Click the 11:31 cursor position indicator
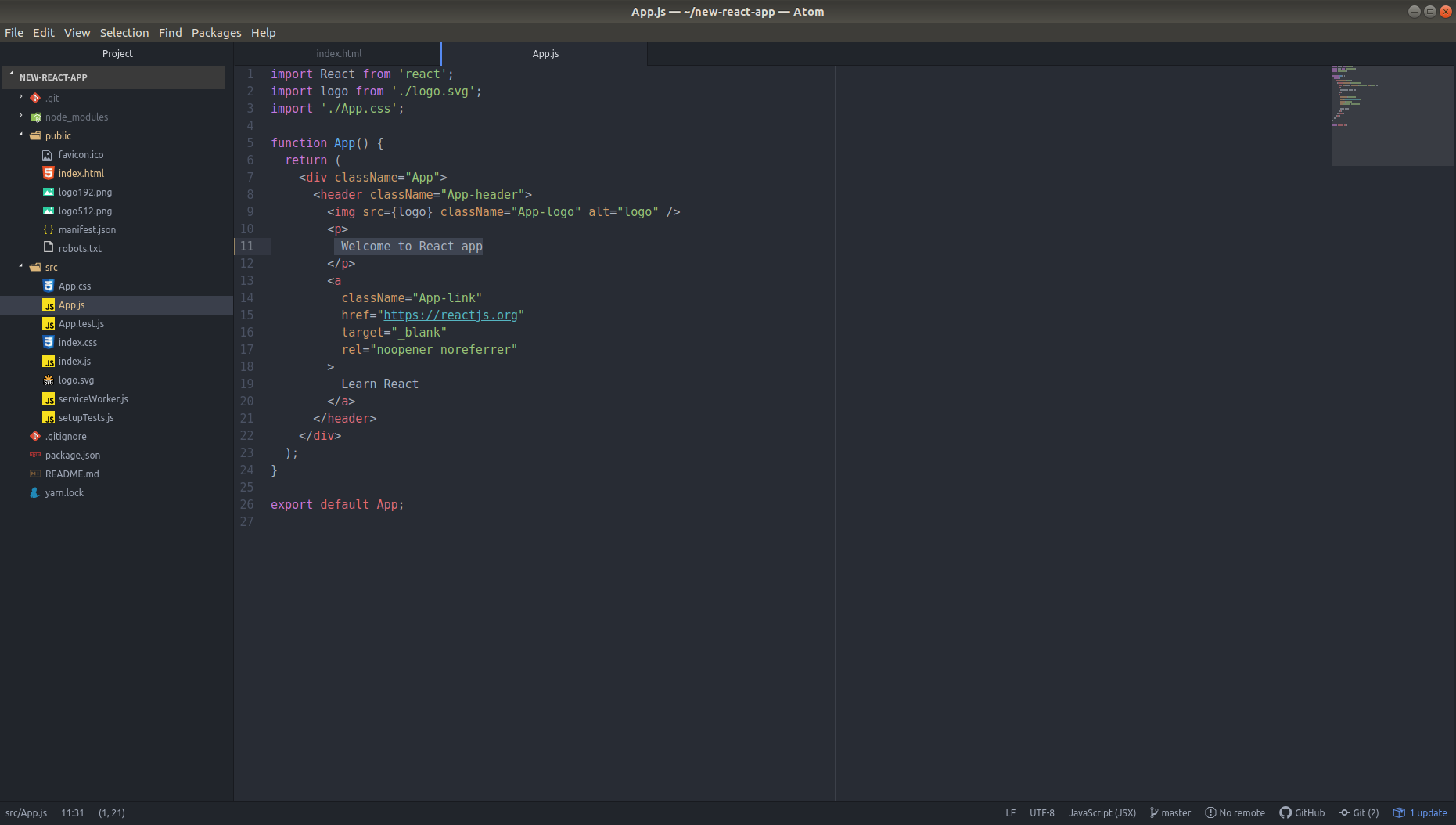Viewport: 1456px width, 825px height. click(x=72, y=812)
